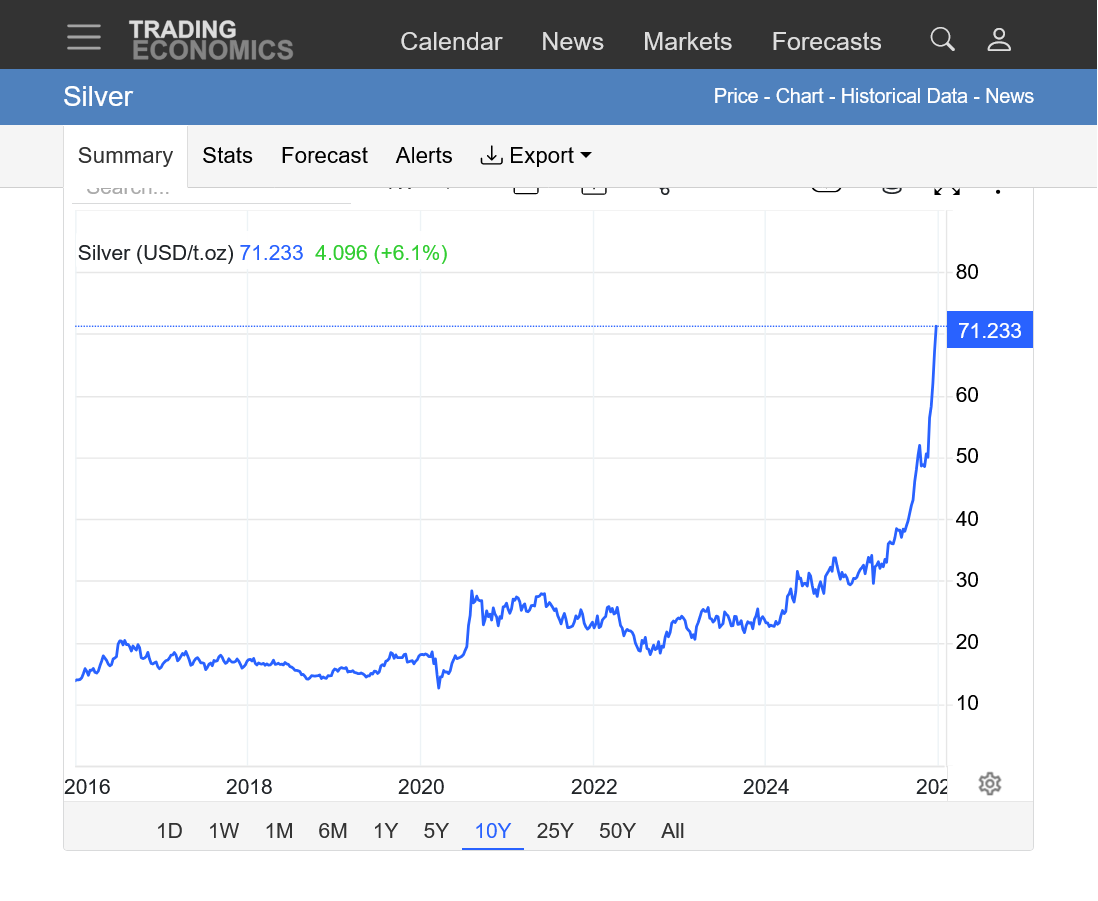
Task: Click the 71.233 current price label
Action: [989, 331]
